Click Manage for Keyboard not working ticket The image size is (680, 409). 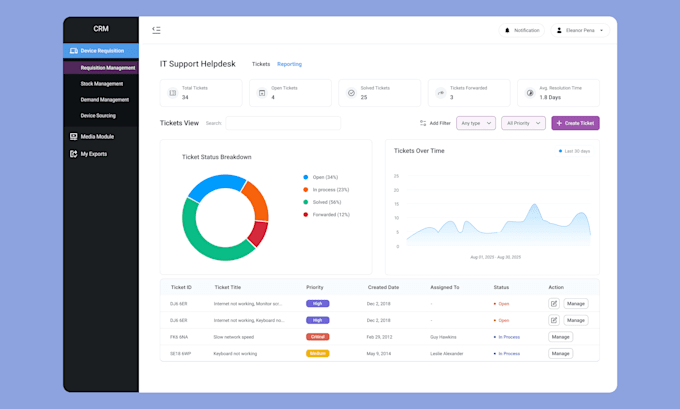click(560, 353)
